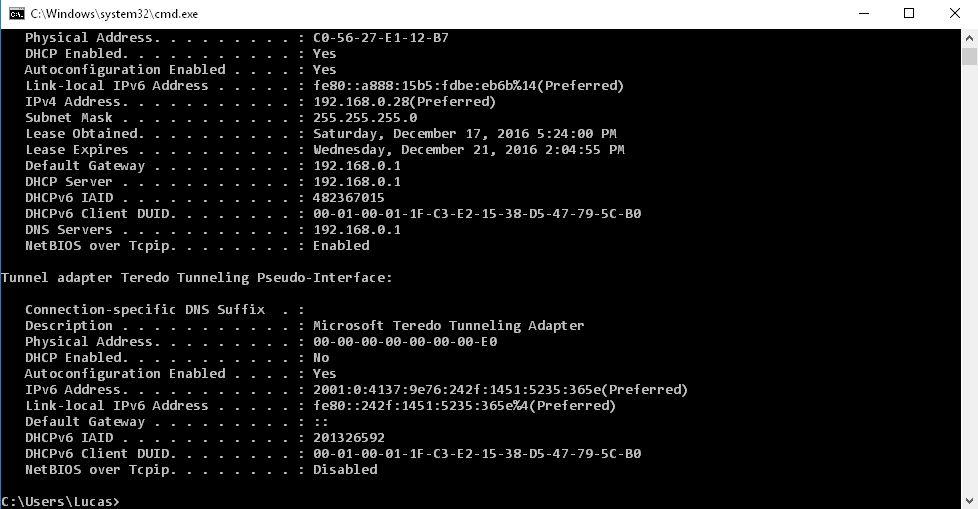The width and height of the screenshot is (978, 509).
Task: Maximize the cmd.exe window
Action: click(x=909, y=14)
